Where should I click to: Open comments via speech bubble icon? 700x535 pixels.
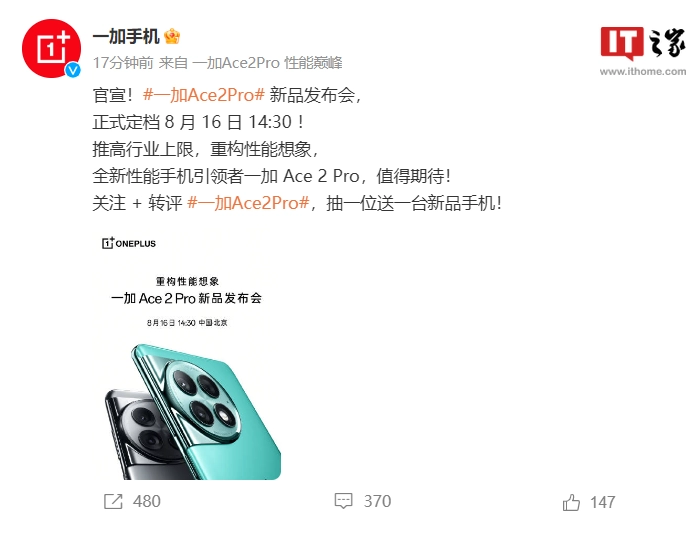click(344, 501)
